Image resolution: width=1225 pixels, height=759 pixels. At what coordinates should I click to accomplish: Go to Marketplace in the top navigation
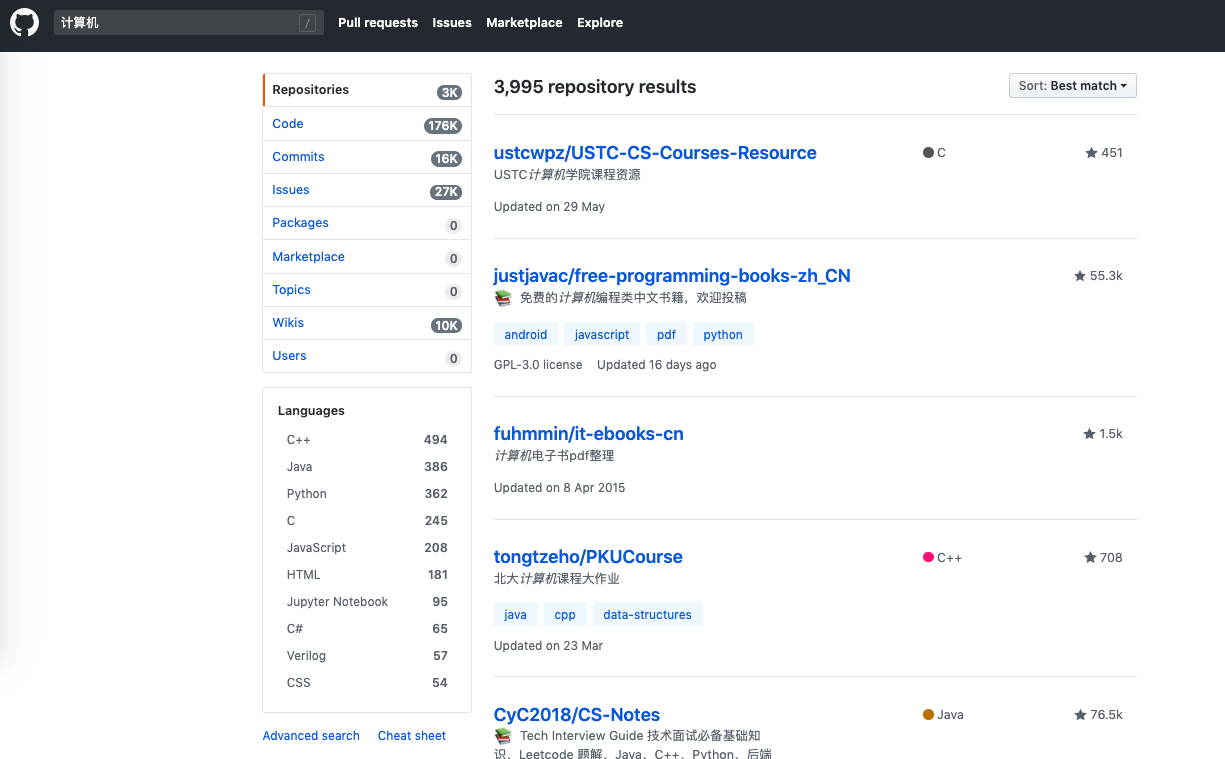524,23
